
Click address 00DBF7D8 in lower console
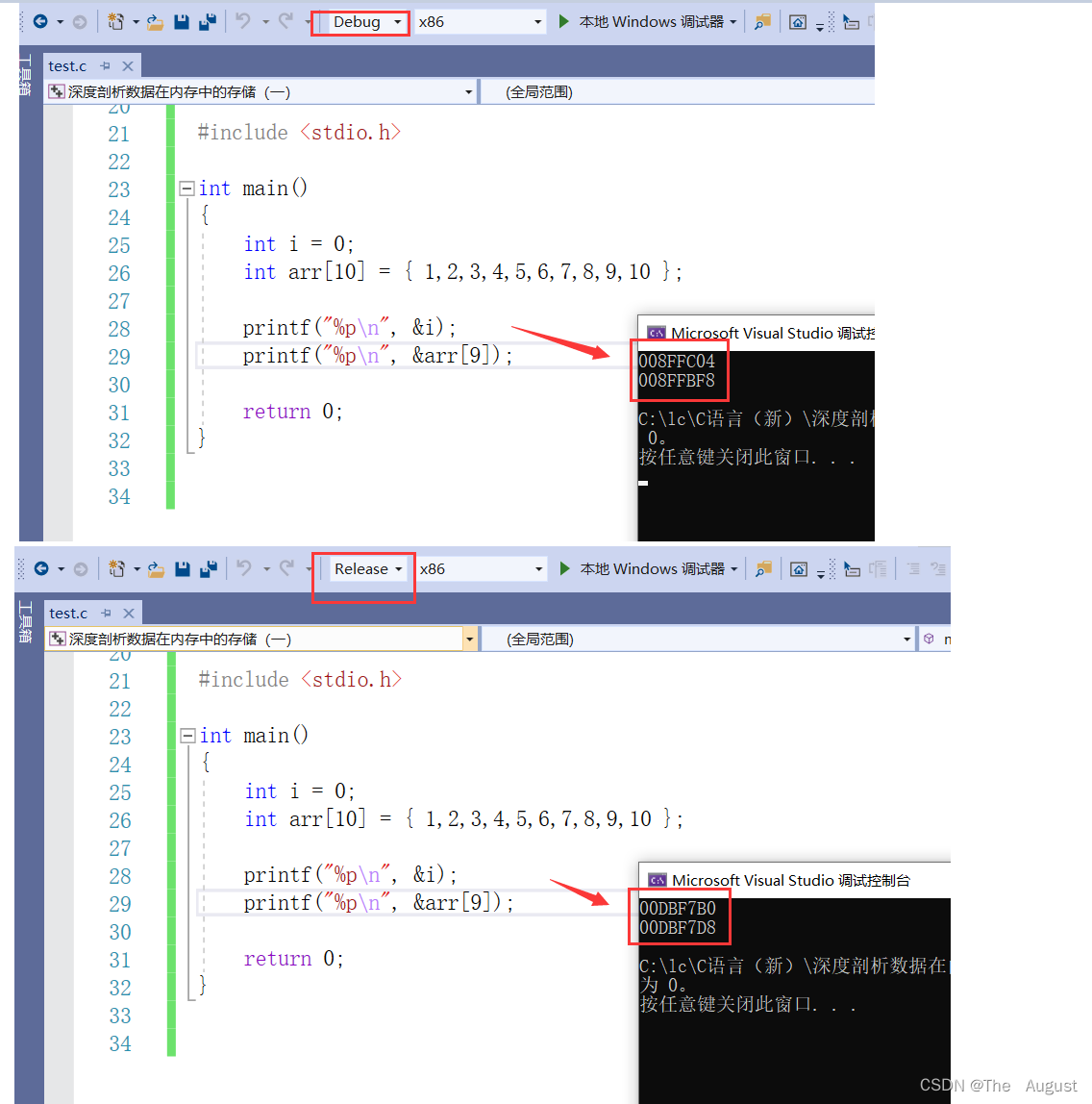click(678, 928)
